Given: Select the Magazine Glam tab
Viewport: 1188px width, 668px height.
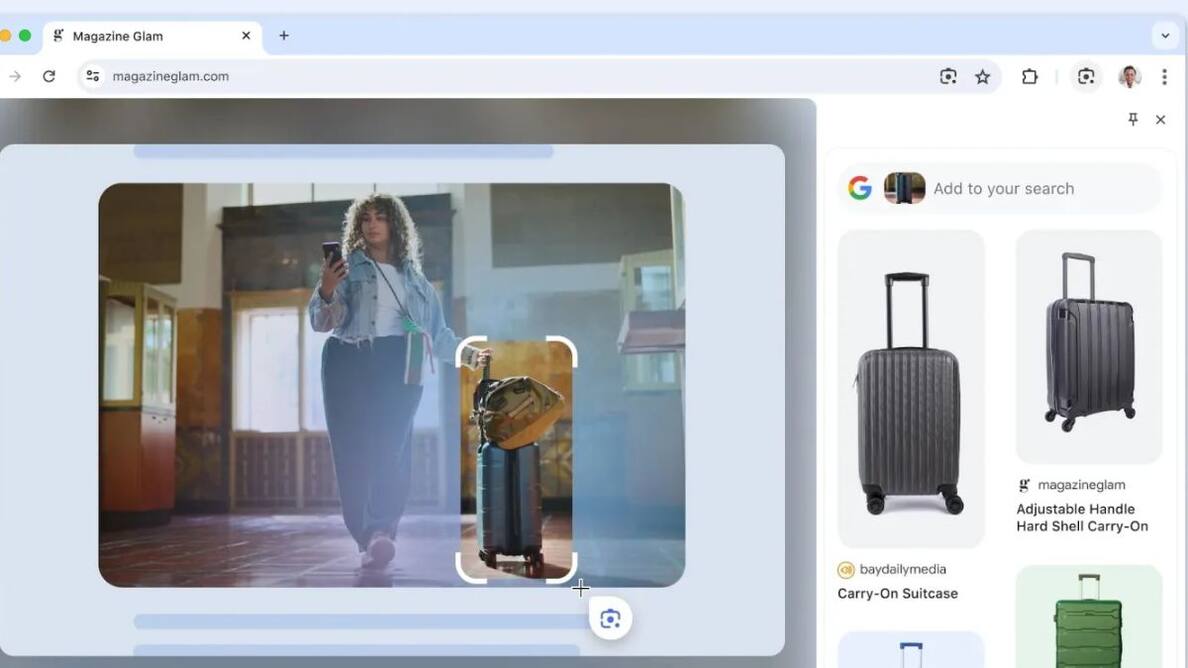Looking at the screenshot, I should (140, 36).
